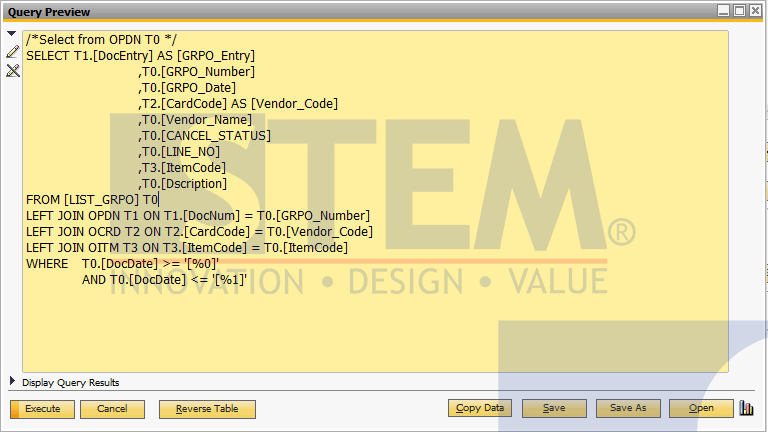Screen dimensions: 768x432
Task: Expand Display Query Results section
Action: [12, 381]
